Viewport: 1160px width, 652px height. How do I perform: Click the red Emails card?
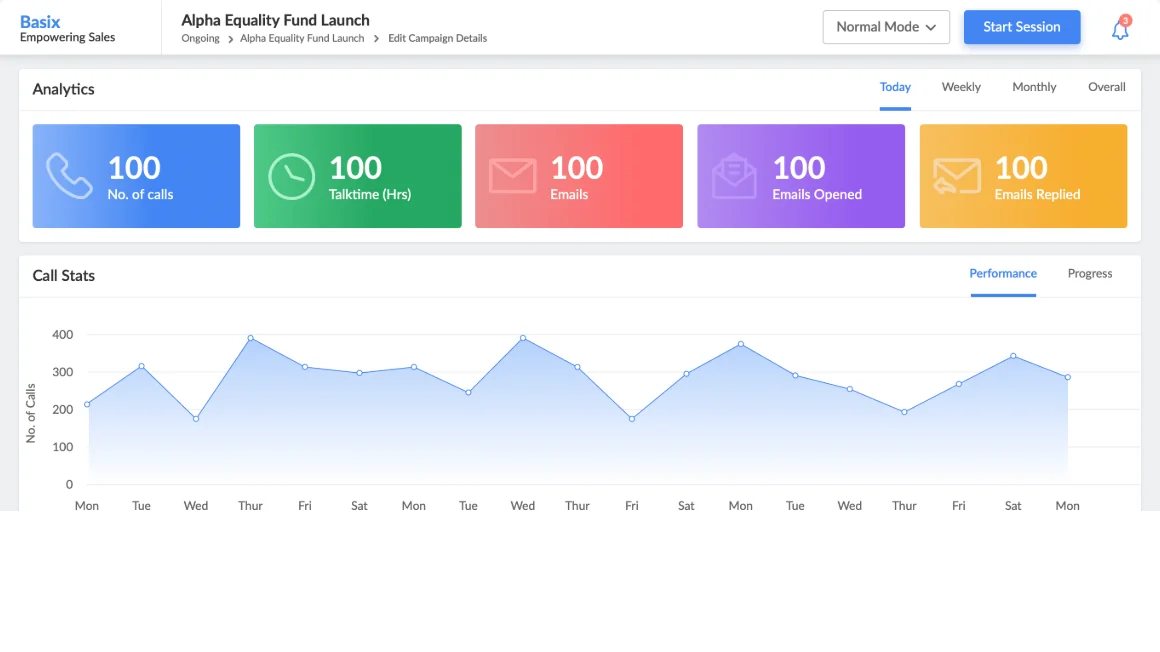[579, 176]
